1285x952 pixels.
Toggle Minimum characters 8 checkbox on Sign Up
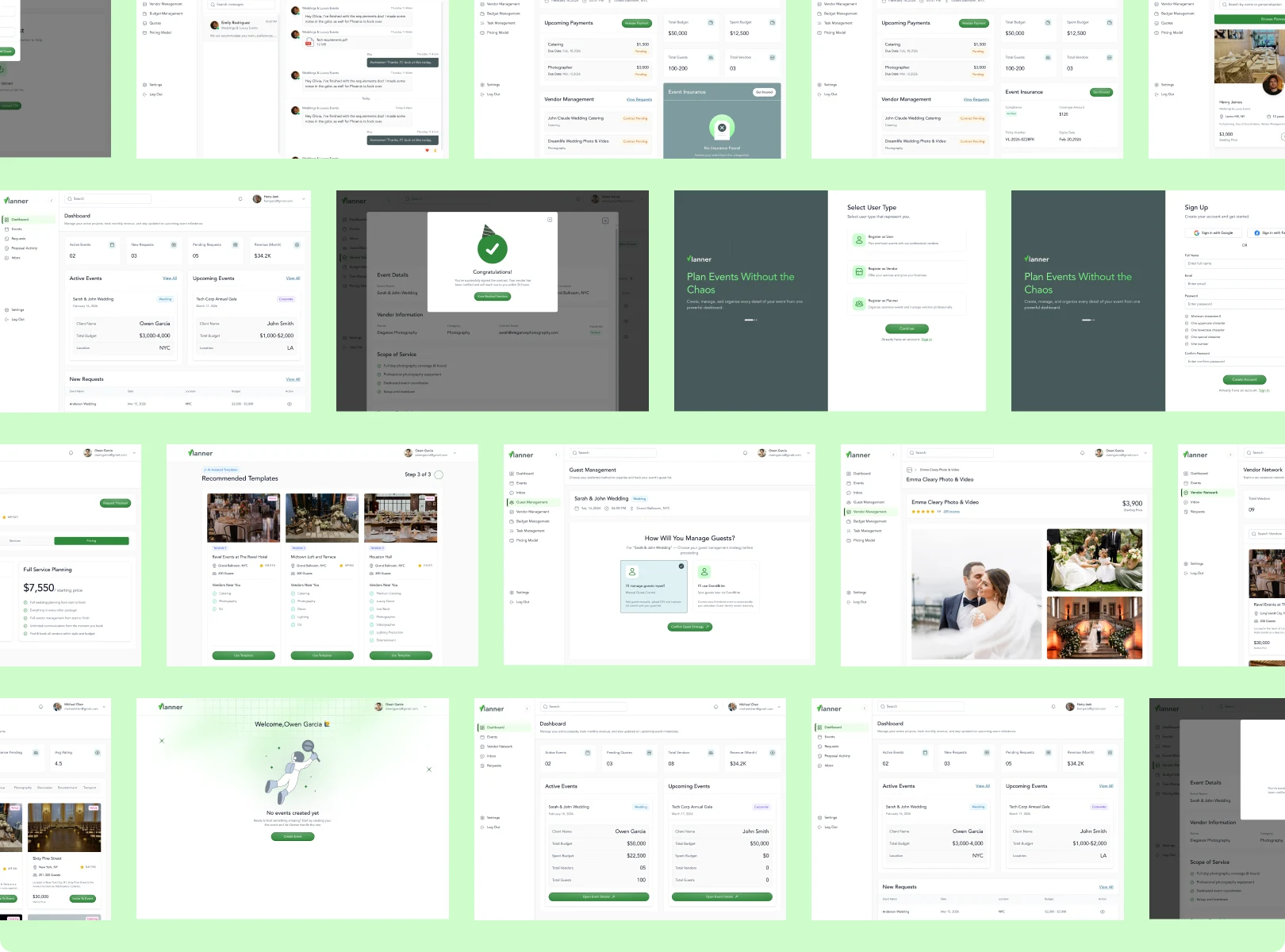(1187, 317)
